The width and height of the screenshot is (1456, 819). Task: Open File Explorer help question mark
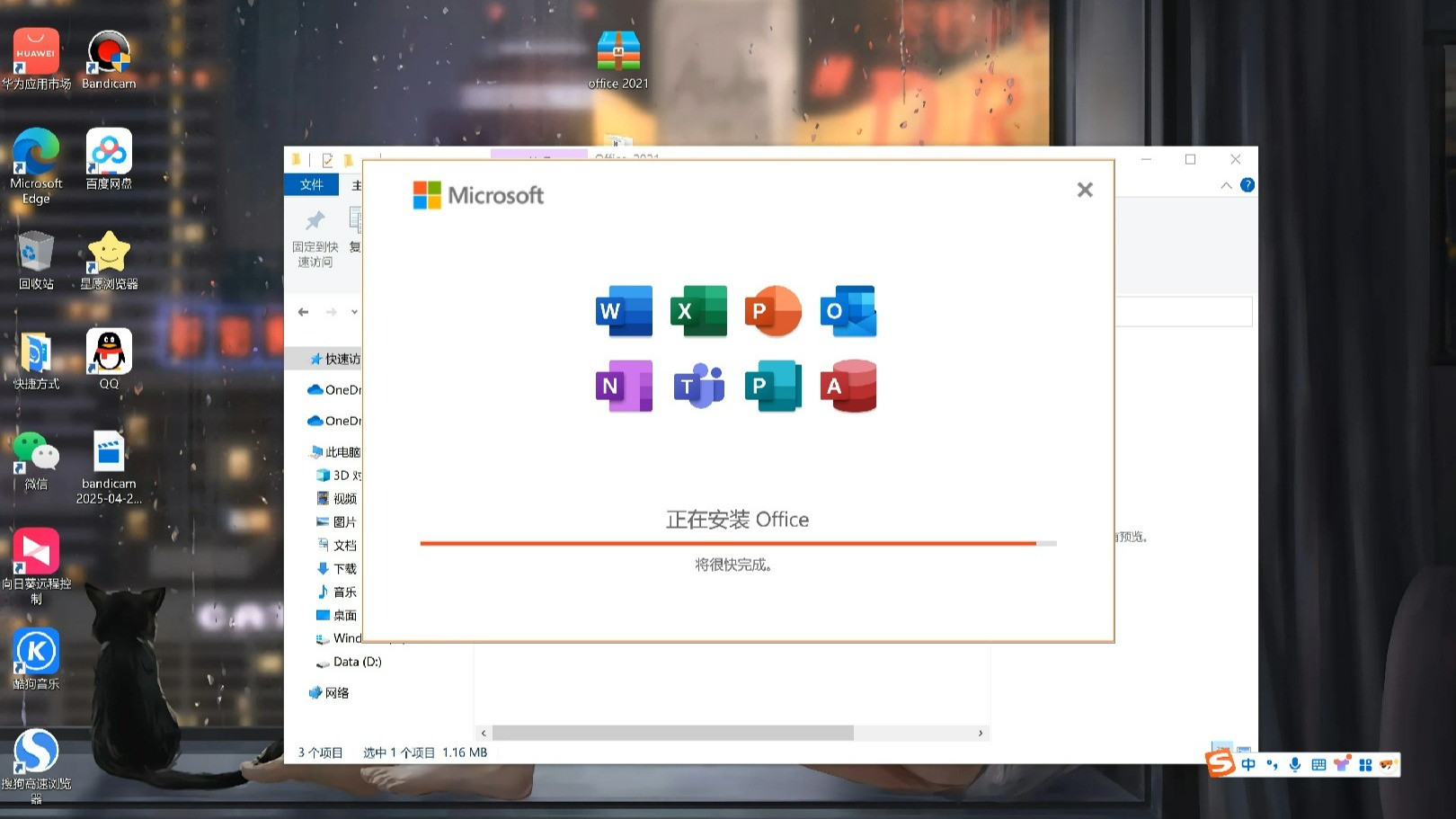tap(1247, 185)
